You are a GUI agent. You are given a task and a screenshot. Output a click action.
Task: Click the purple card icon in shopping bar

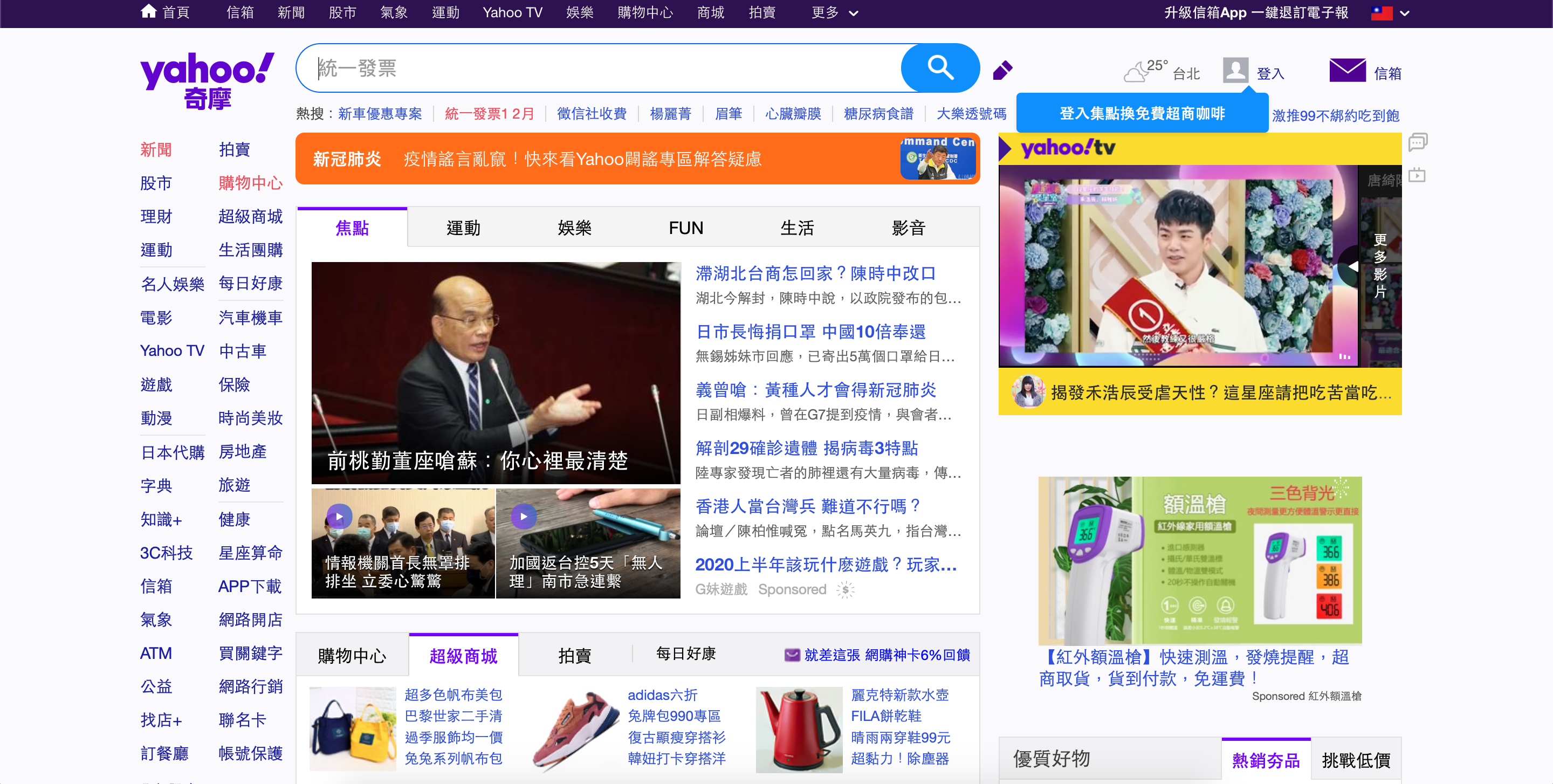point(792,655)
